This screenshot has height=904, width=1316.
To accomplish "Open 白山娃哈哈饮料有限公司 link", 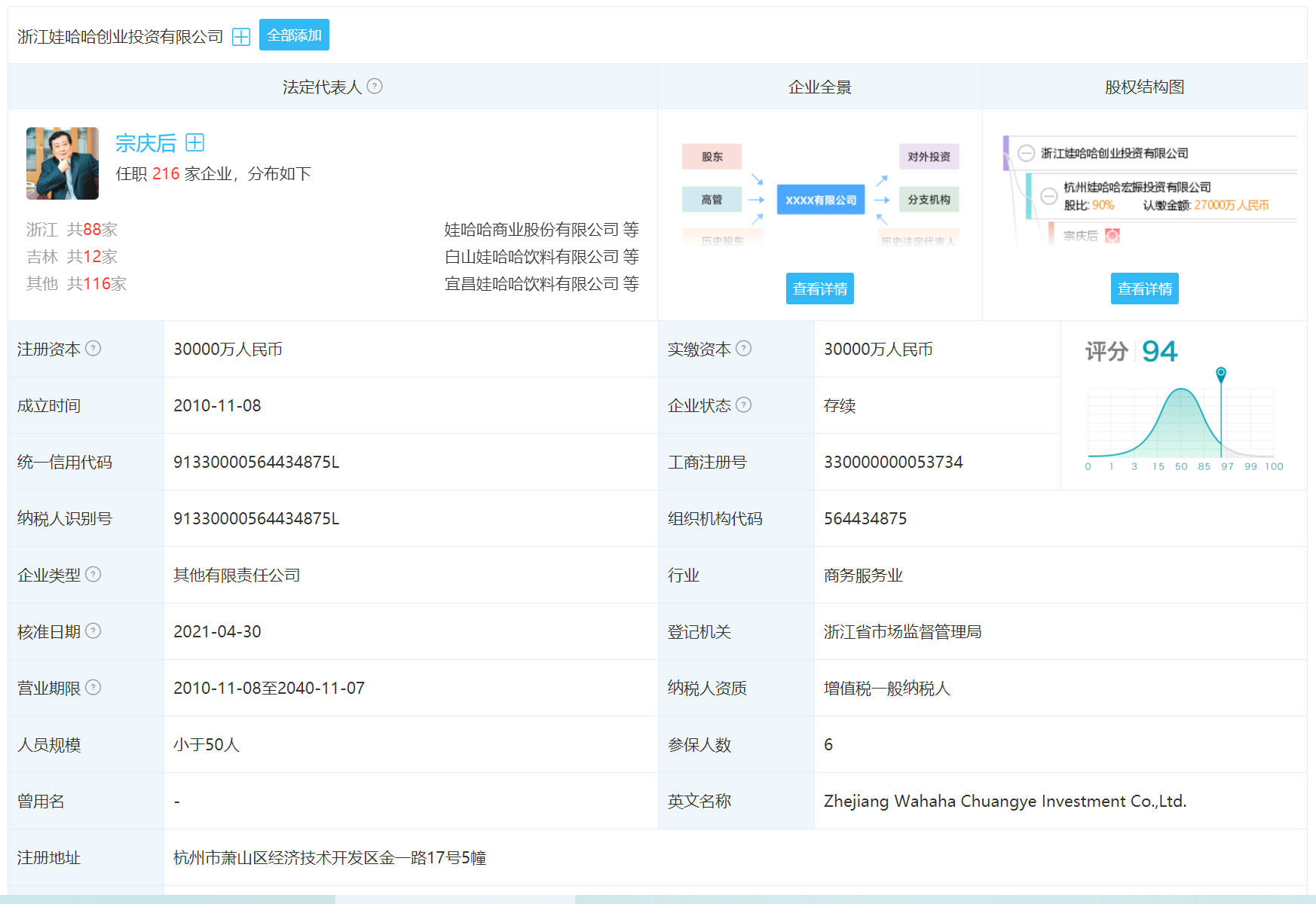I will coord(531,256).
